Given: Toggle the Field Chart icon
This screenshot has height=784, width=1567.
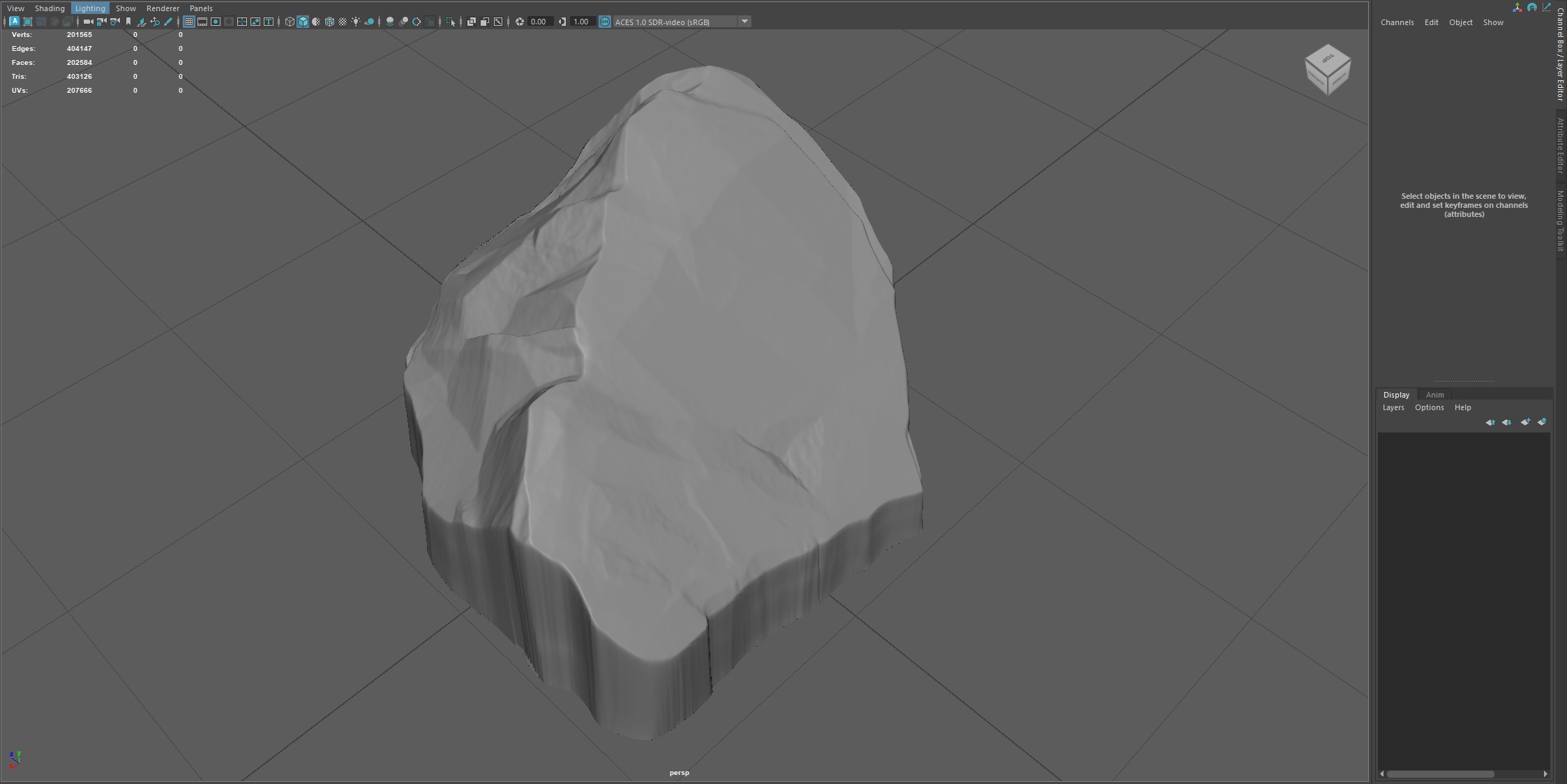Looking at the screenshot, I should click(x=242, y=22).
